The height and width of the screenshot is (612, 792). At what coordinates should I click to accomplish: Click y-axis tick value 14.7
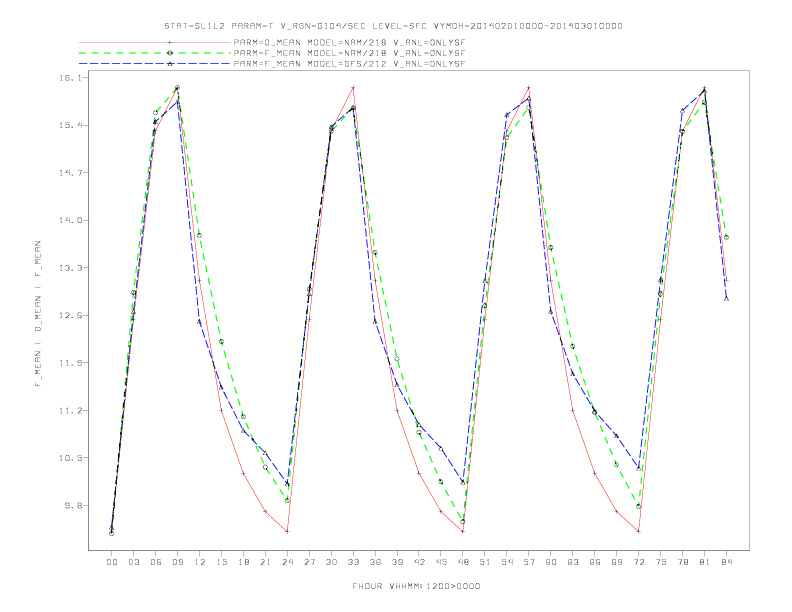click(x=70, y=173)
